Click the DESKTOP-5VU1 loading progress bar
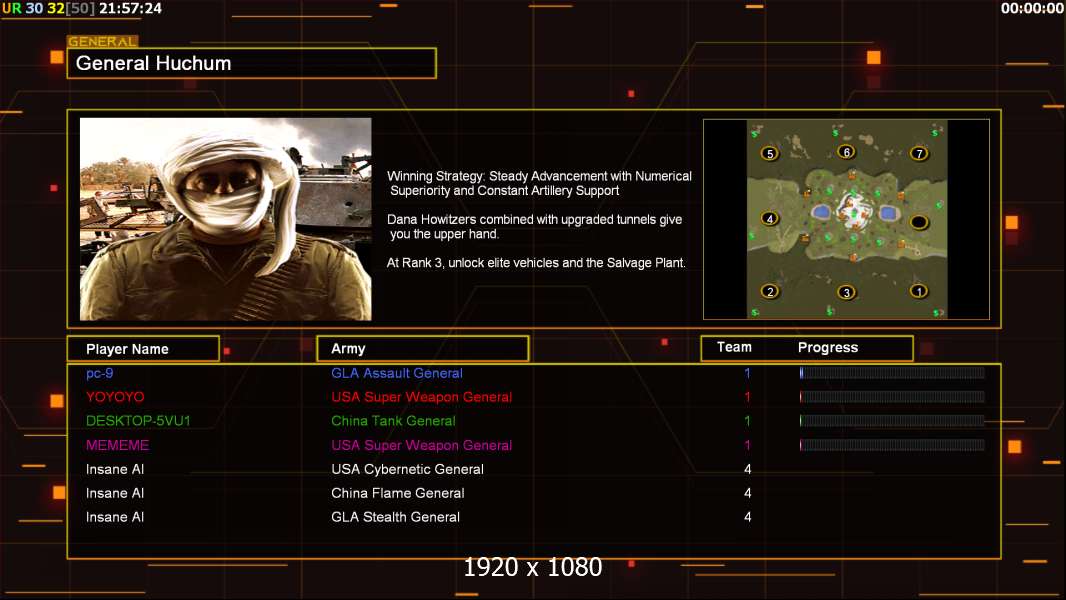 point(892,421)
